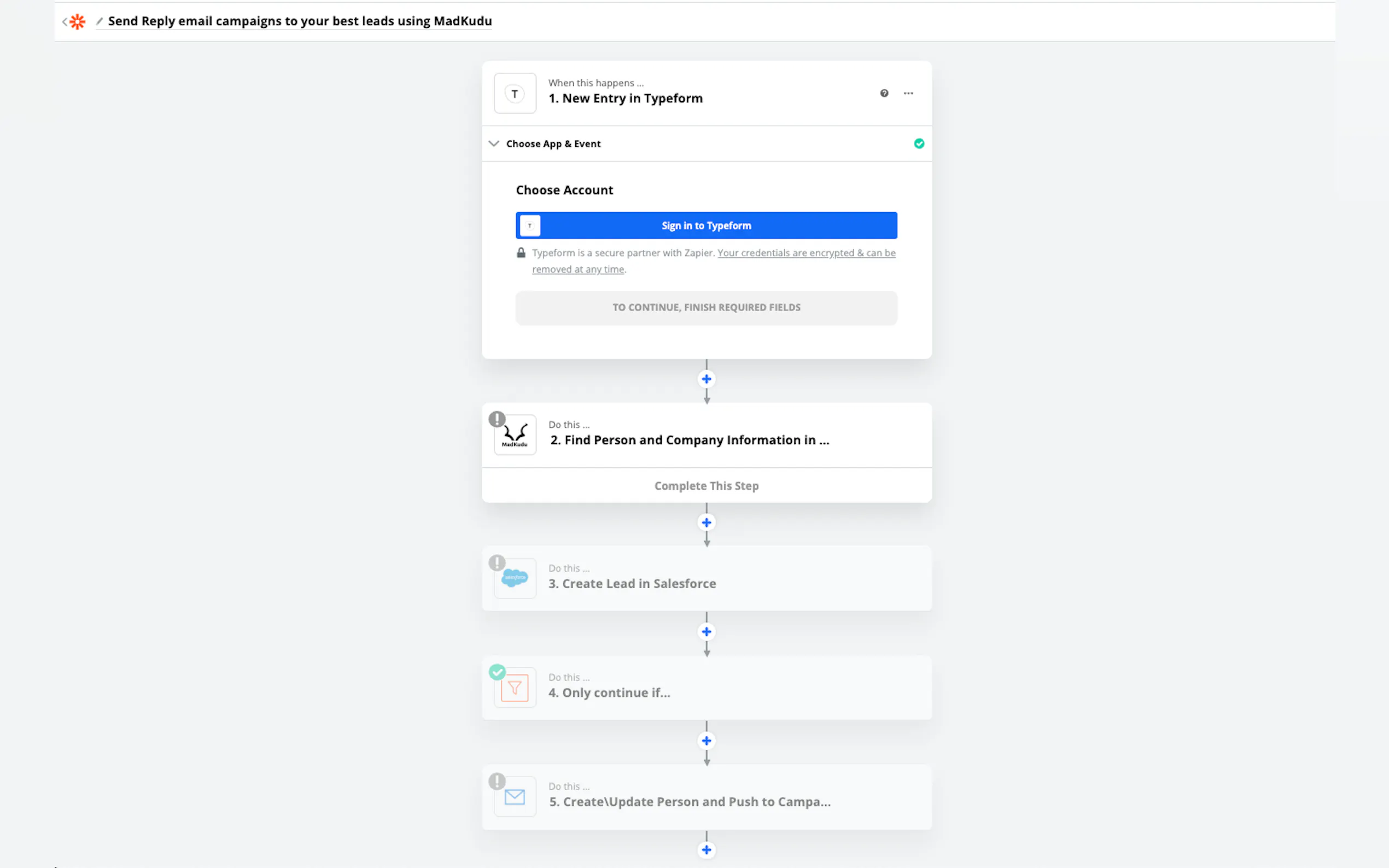Click the pencil edit-title icon
This screenshot has width=1389, height=868.
(100, 21)
